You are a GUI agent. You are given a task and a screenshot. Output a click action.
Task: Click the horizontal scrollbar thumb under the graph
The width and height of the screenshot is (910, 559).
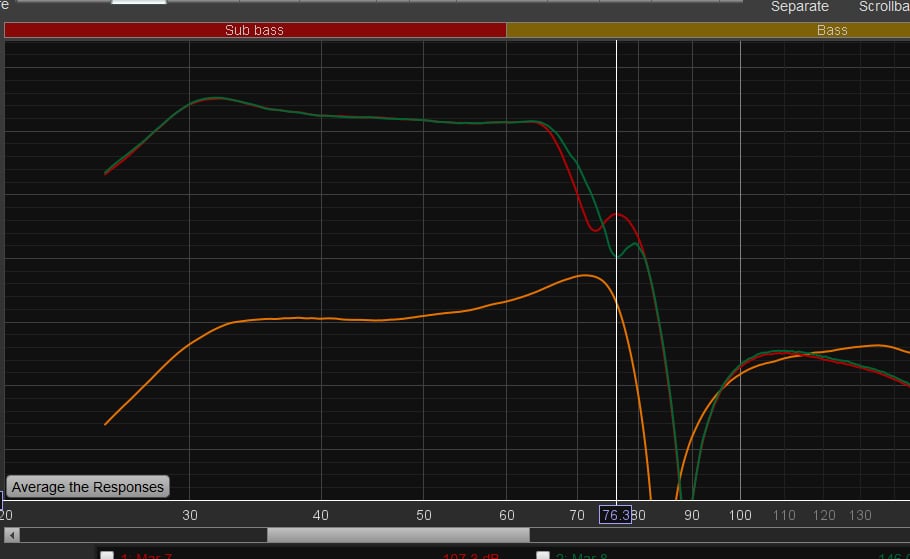(x=398, y=535)
